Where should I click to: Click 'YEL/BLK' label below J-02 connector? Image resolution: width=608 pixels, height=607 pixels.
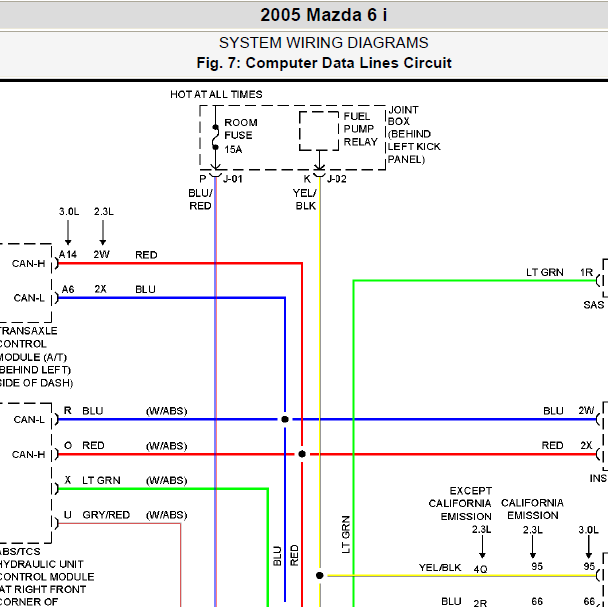pyautogui.click(x=305, y=199)
